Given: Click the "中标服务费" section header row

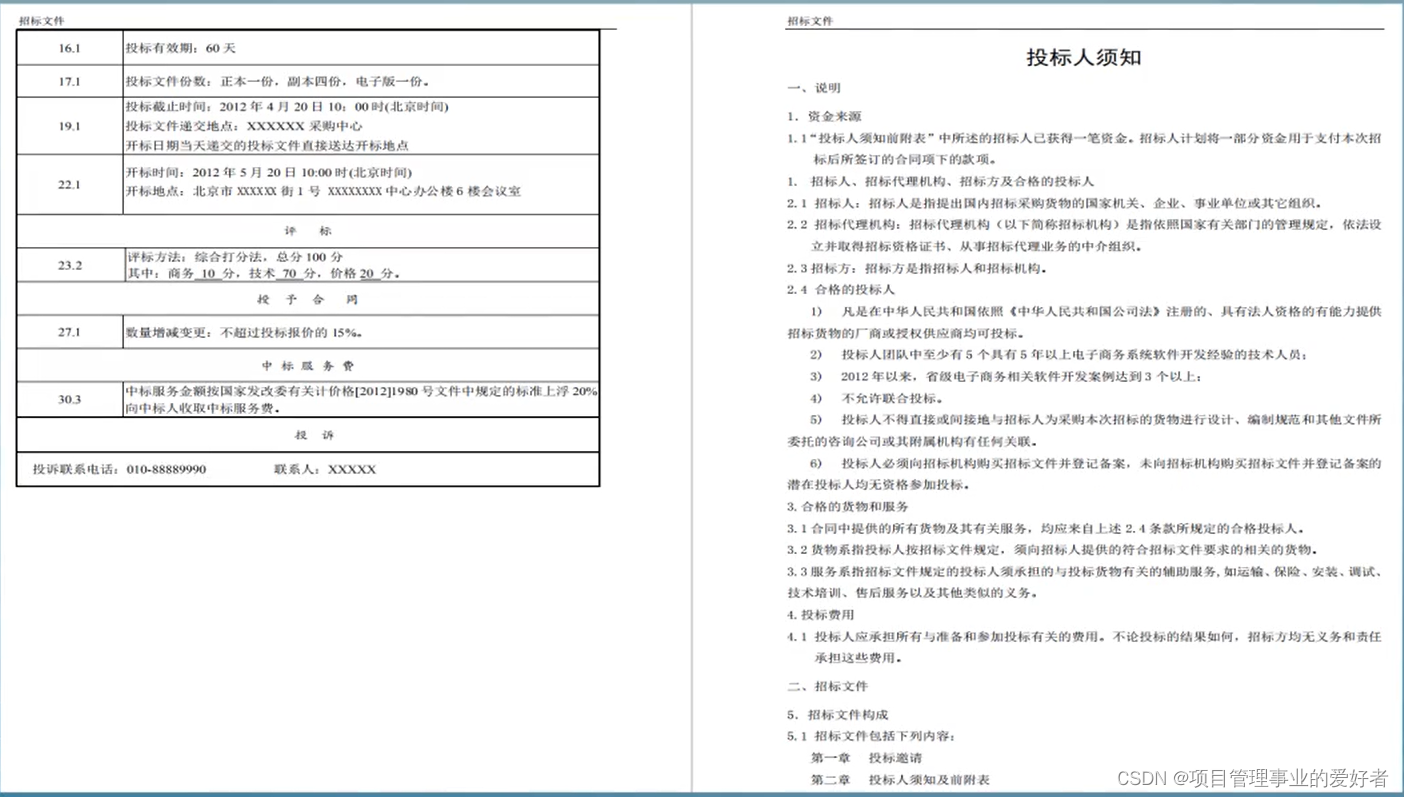Looking at the screenshot, I should tap(308, 365).
